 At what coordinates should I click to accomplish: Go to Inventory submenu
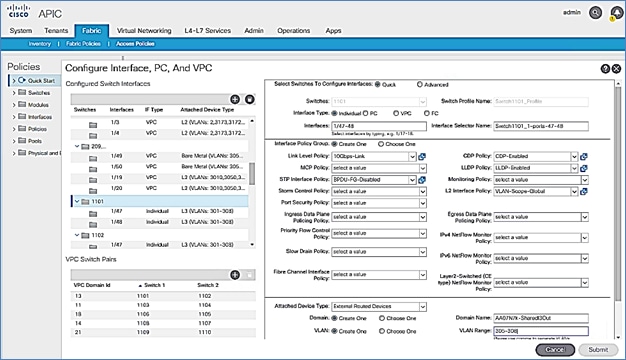(x=40, y=44)
